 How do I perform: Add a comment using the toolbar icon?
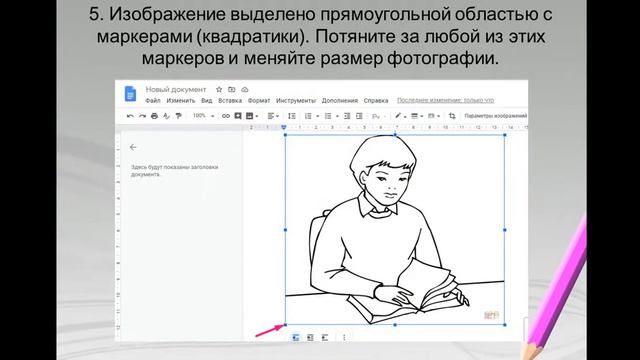(x=238, y=116)
